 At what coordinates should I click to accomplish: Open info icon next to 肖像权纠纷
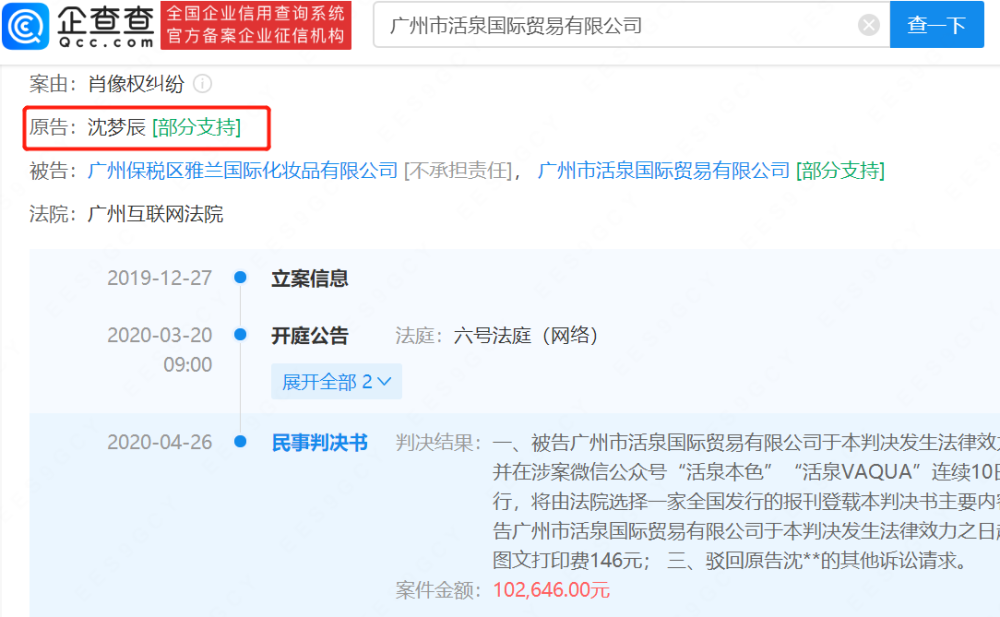coord(203,84)
